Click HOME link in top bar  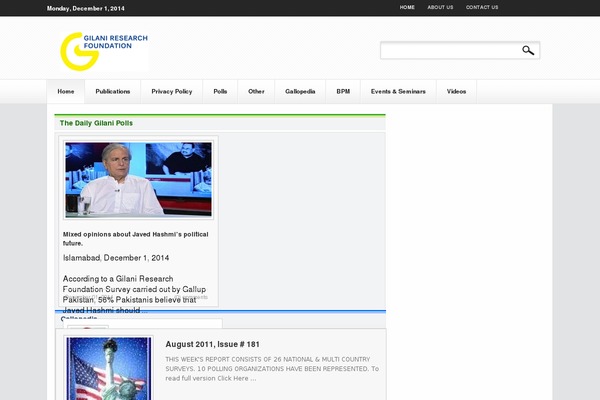(407, 7)
